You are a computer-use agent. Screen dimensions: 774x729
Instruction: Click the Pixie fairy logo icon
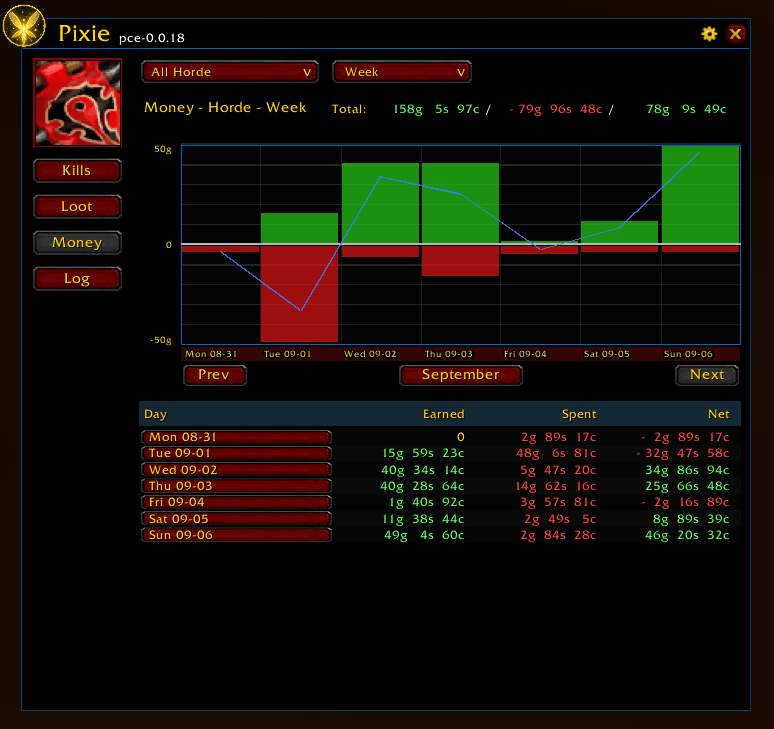[24, 25]
